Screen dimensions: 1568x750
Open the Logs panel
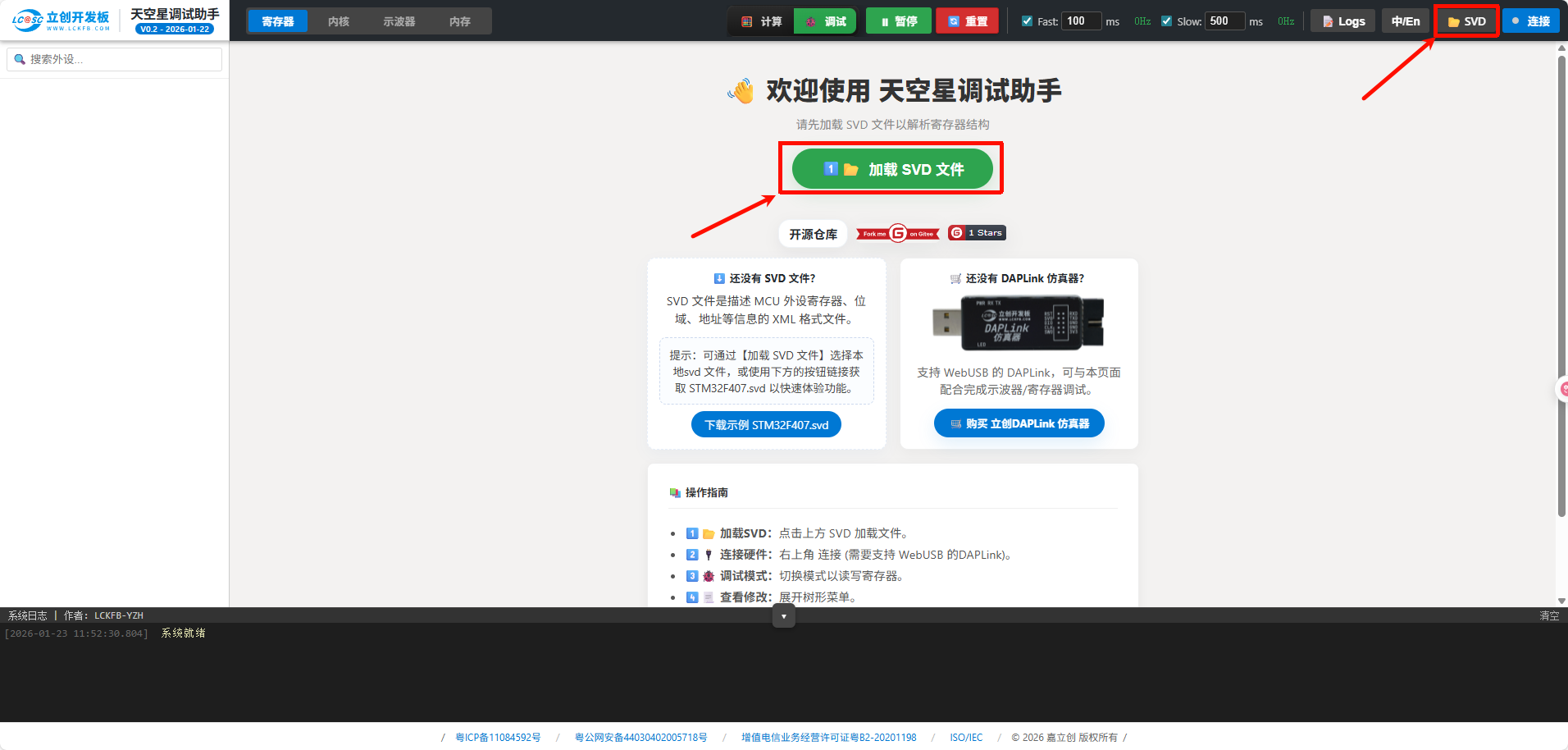tap(1342, 21)
